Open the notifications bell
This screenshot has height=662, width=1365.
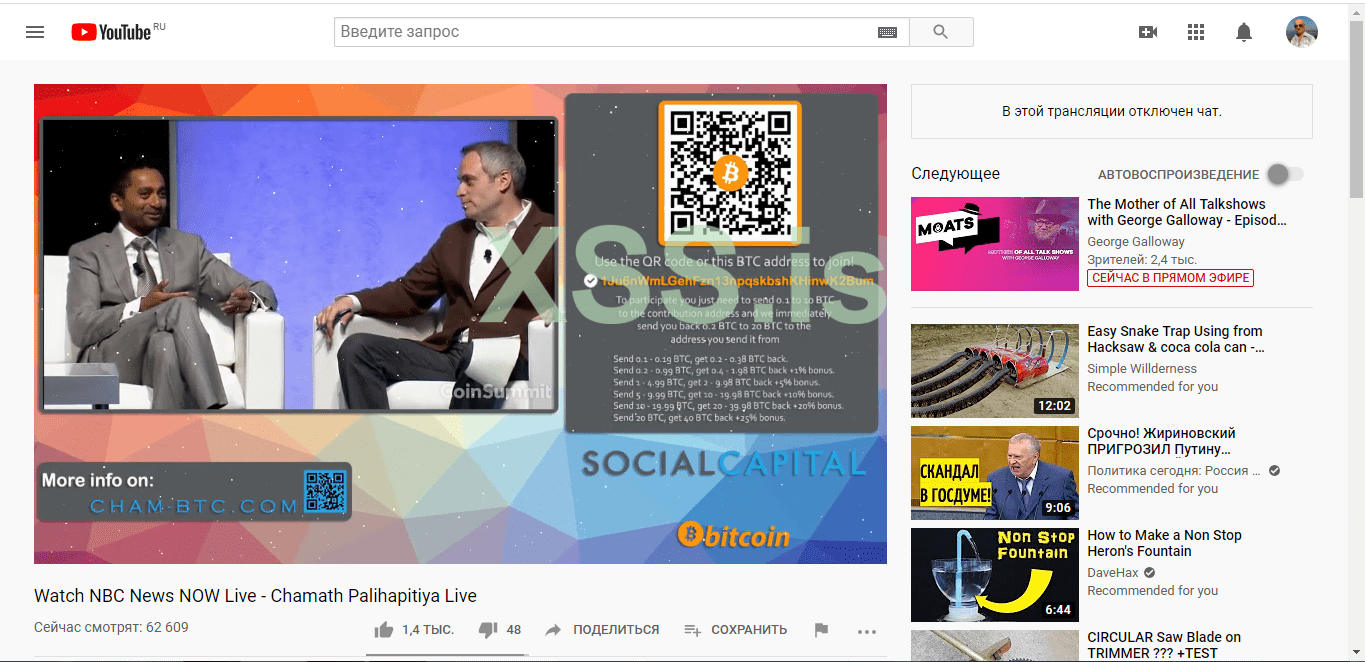click(x=1244, y=32)
